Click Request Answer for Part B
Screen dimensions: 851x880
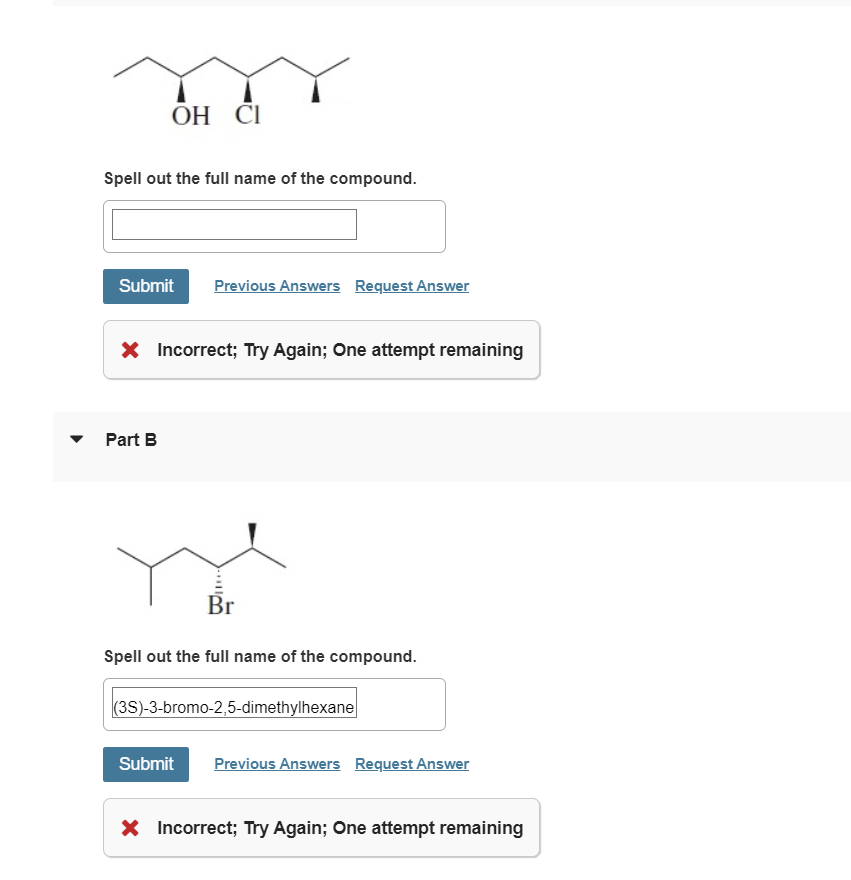pos(411,763)
